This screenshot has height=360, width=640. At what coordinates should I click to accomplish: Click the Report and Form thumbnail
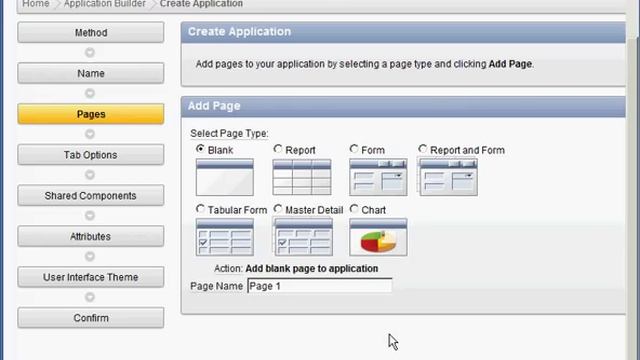(x=448, y=177)
